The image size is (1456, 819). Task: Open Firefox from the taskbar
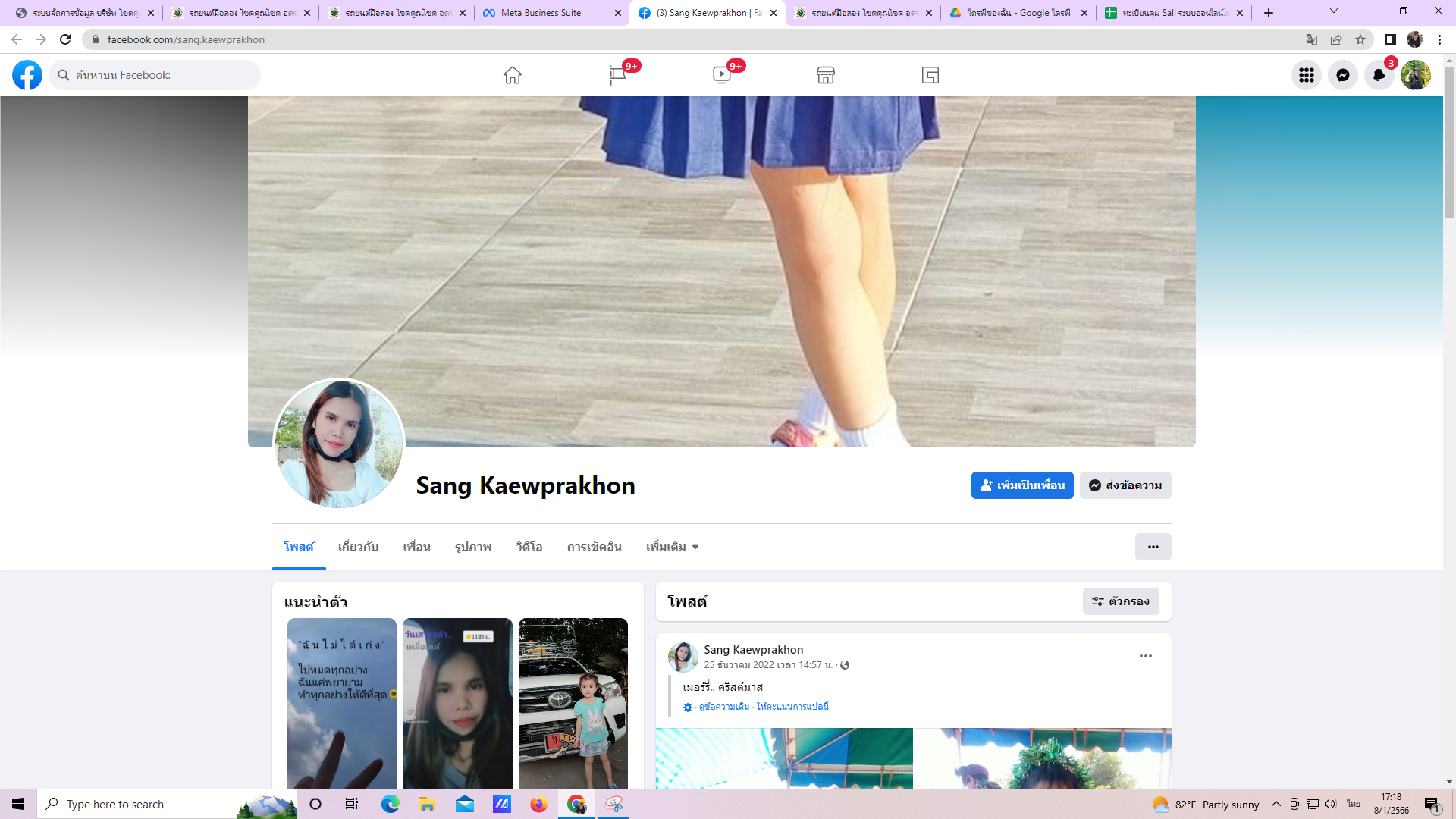[538, 804]
